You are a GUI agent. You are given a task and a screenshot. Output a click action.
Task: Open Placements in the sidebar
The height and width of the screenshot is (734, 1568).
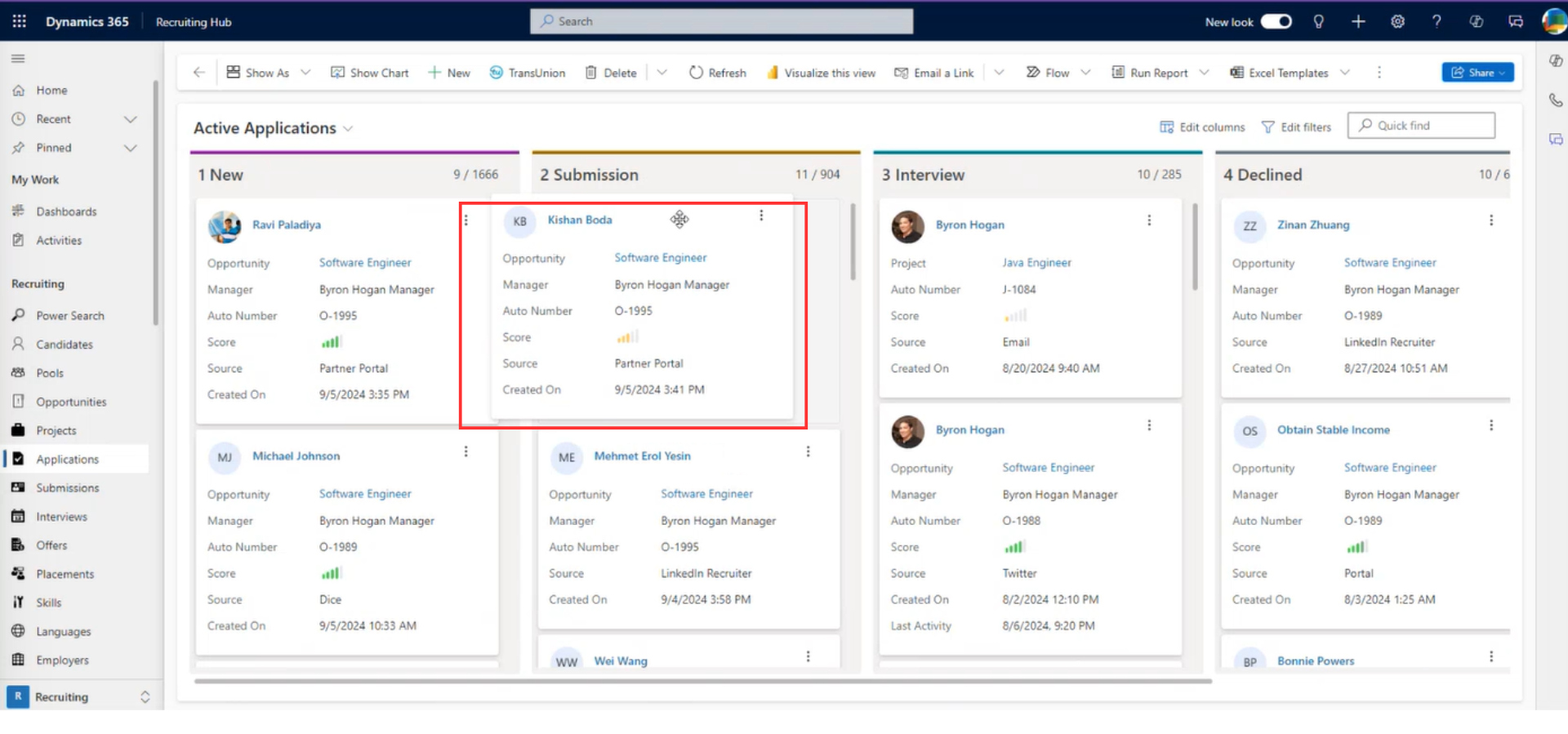(x=65, y=574)
